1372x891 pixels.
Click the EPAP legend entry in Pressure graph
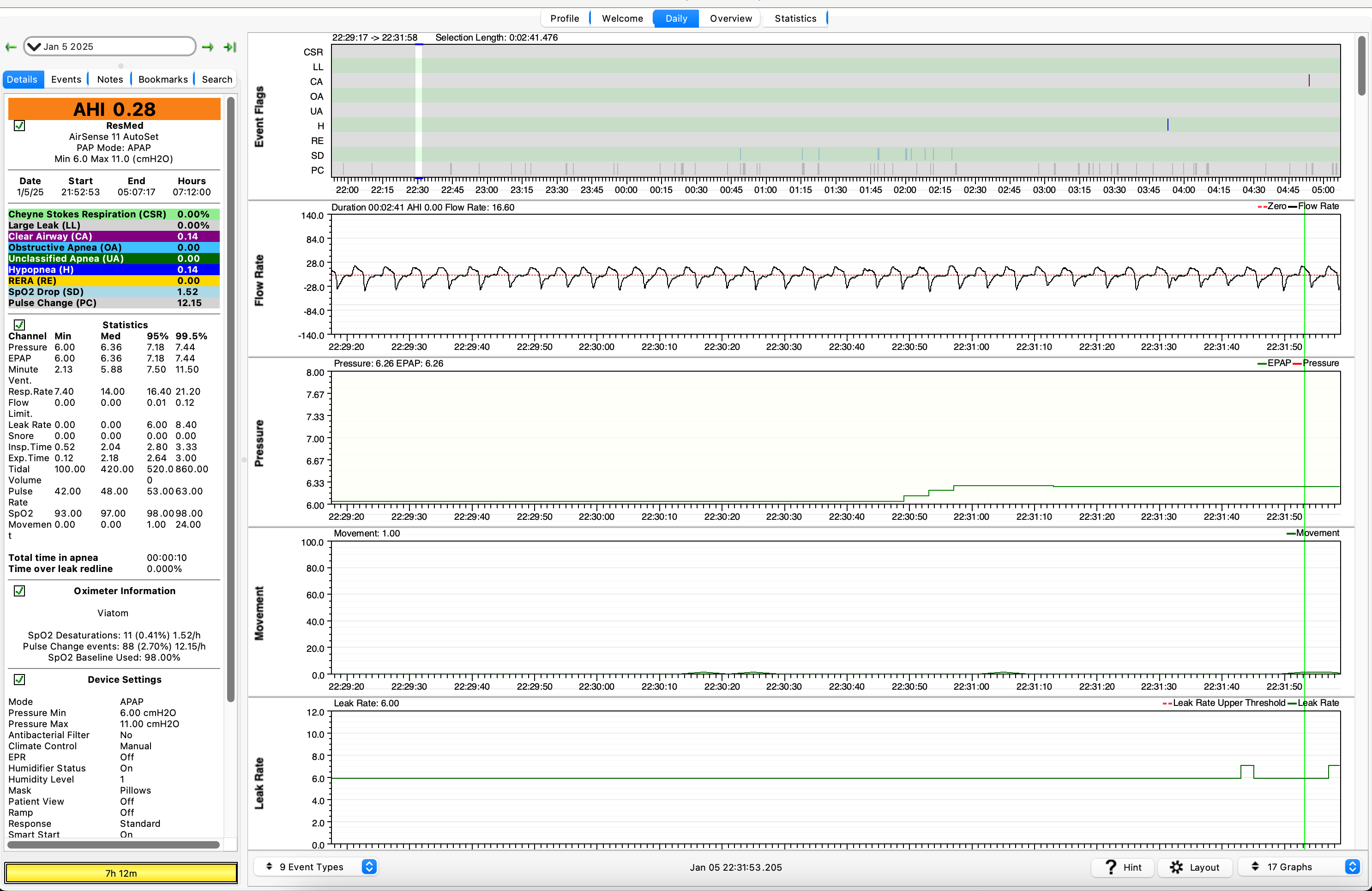coord(1274,363)
